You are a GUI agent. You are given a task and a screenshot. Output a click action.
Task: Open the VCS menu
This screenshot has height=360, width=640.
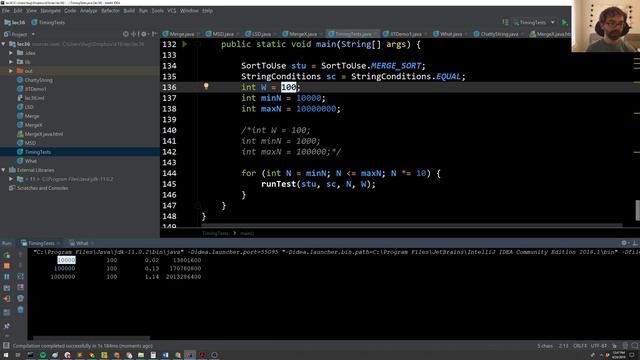pyautogui.click(x=172, y=11)
